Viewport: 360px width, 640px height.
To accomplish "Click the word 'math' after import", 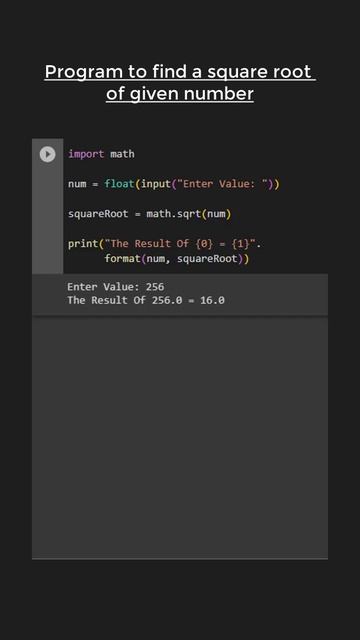I will click(122, 154).
